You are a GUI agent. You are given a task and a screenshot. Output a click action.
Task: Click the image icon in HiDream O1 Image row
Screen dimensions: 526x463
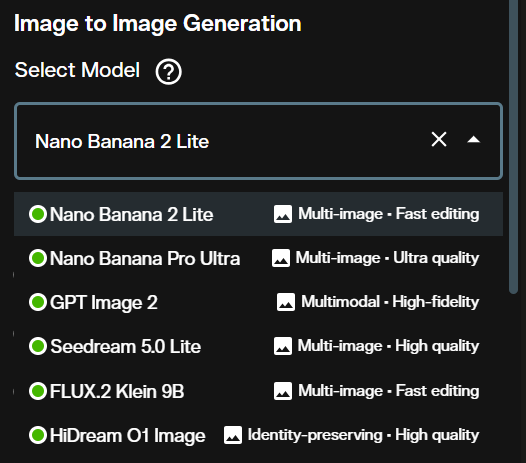coord(233,435)
